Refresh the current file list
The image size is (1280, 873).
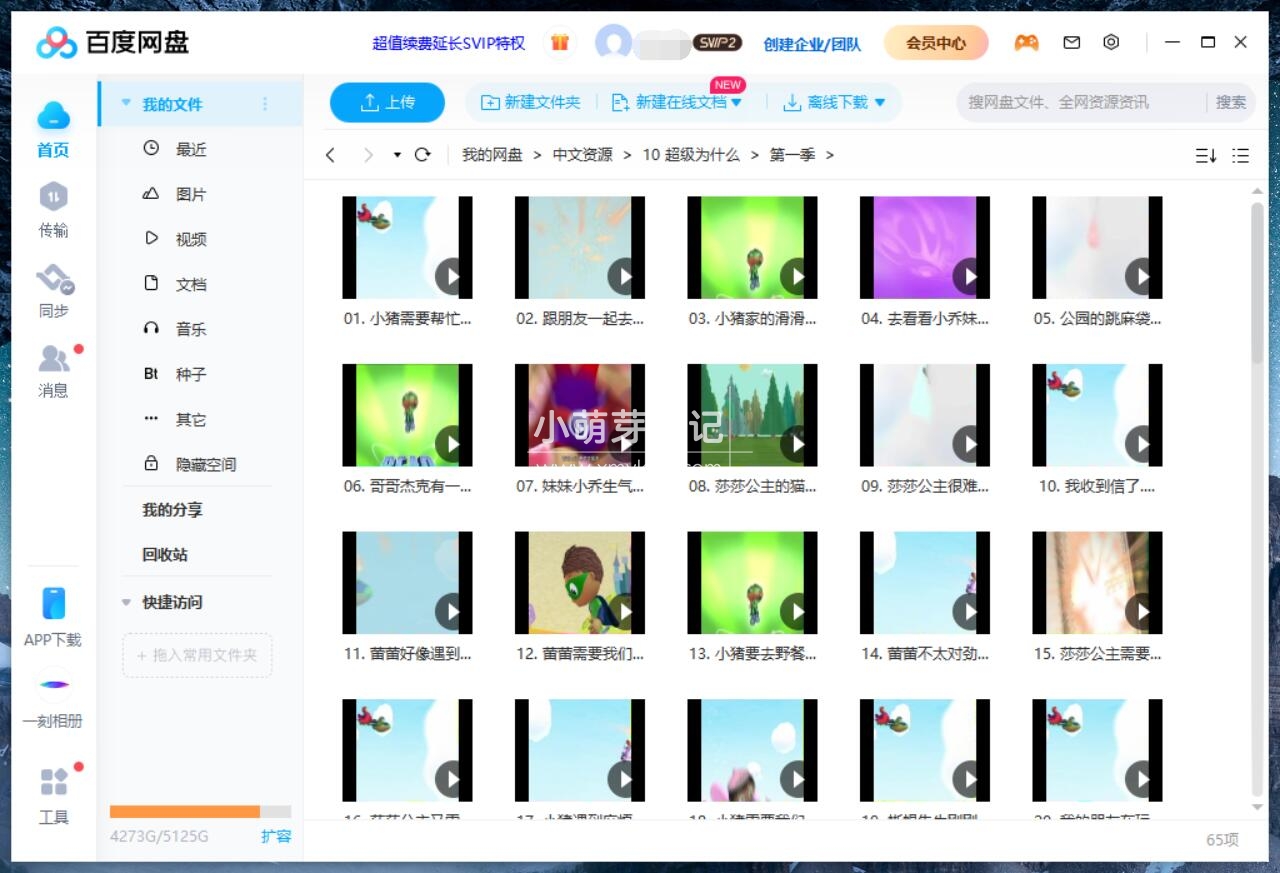pyautogui.click(x=421, y=155)
